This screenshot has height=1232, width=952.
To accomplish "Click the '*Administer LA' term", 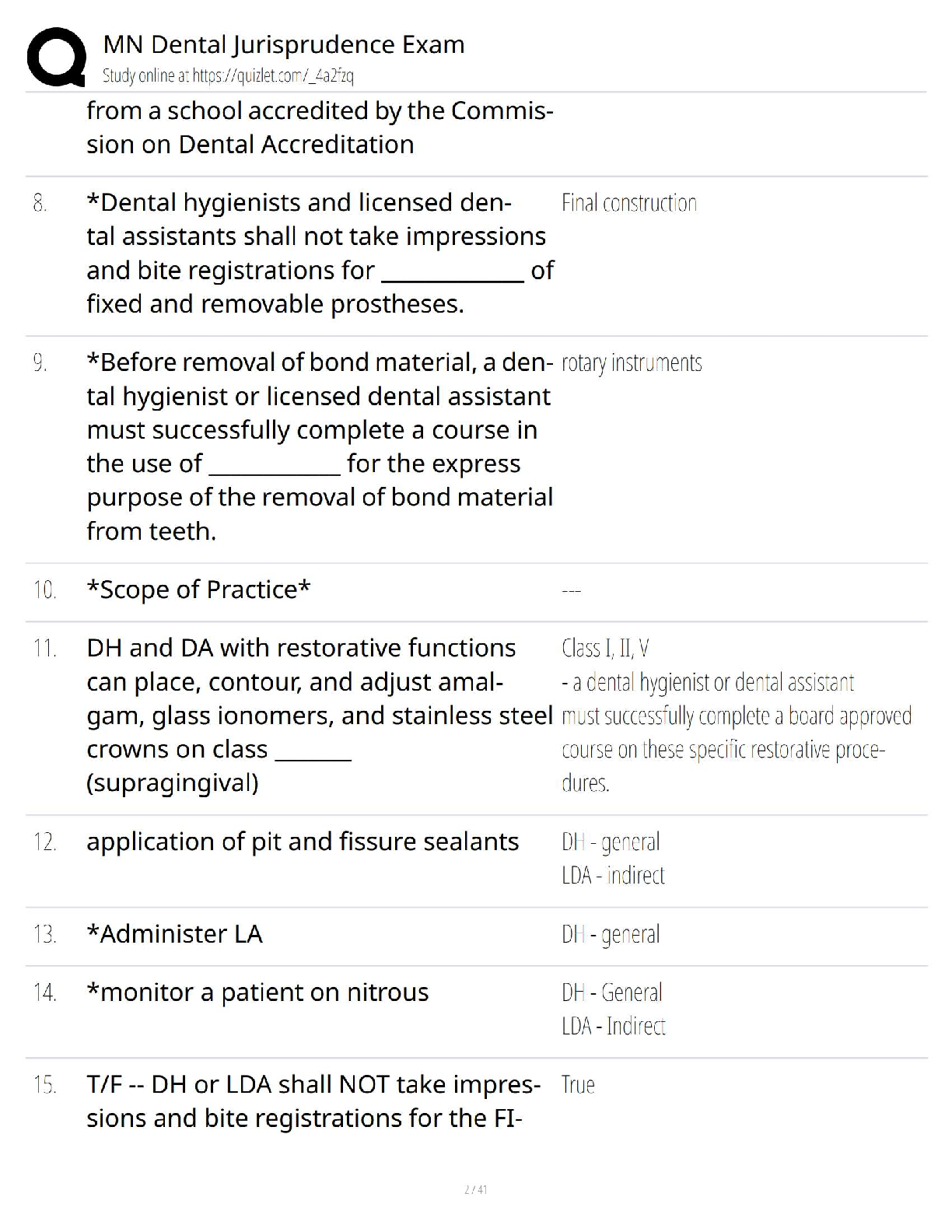I will 174,934.
